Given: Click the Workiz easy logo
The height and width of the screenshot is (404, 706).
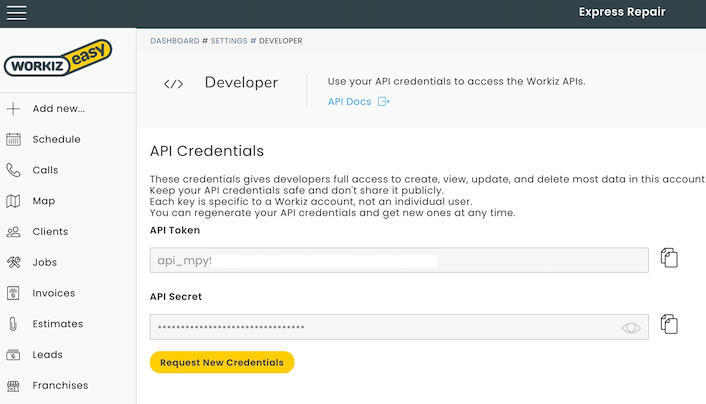Looking at the screenshot, I should pyautogui.click(x=58, y=58).
